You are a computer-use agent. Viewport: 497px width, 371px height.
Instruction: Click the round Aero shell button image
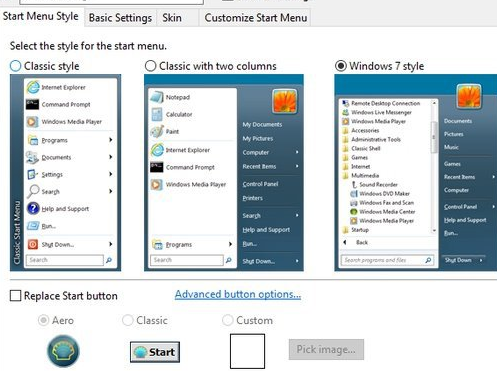63,351
